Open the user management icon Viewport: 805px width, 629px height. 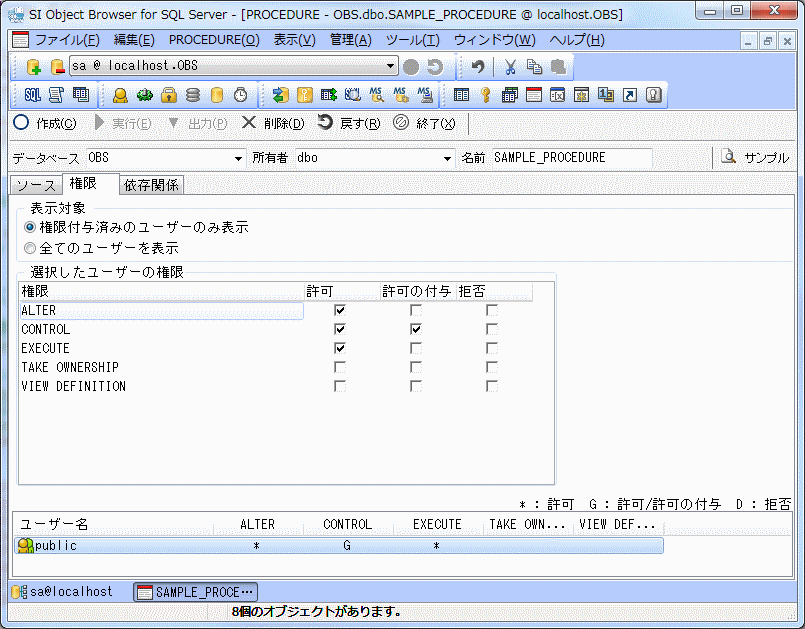(x=120, y=95)
